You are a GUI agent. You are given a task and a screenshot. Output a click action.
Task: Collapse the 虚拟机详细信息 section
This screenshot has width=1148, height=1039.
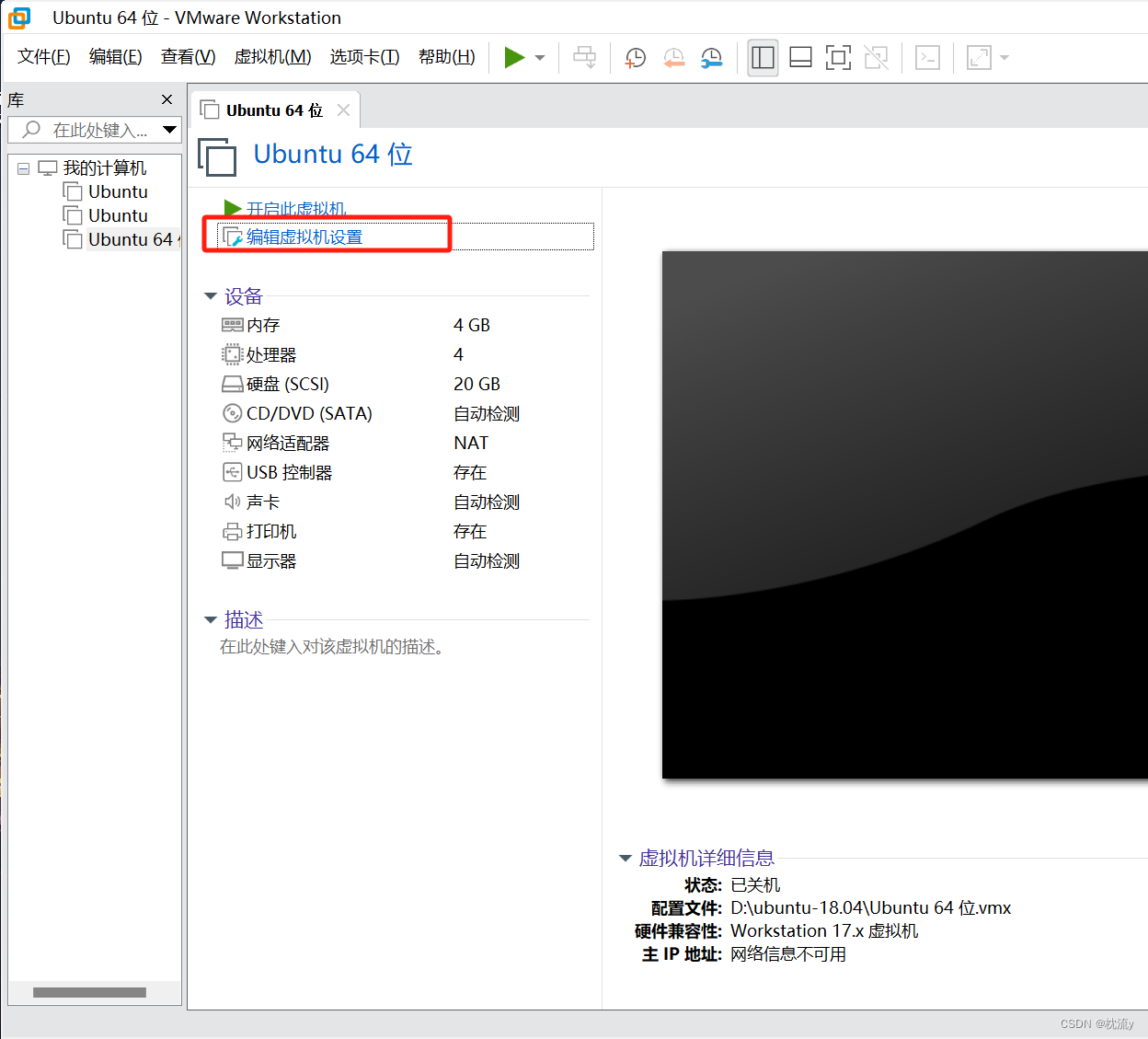tap(626, 859)
